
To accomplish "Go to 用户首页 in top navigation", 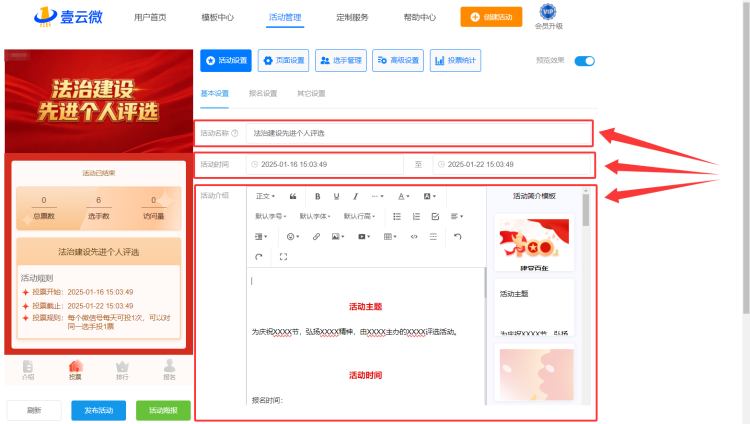I will pyautogui.click(x=150, y=17).
